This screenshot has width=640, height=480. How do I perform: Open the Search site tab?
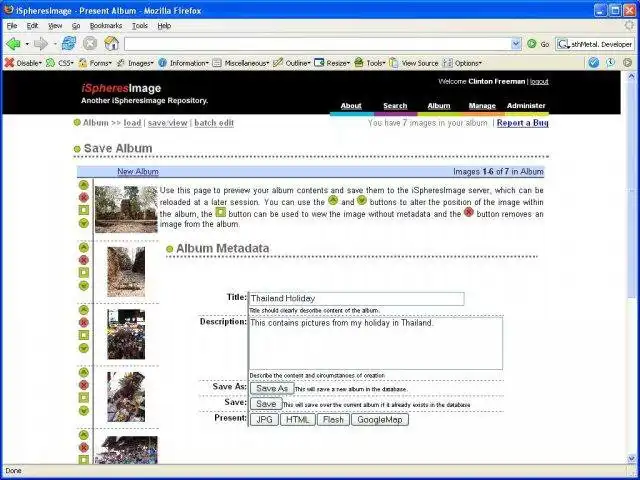pyautogui.click(x=395, y=106)
